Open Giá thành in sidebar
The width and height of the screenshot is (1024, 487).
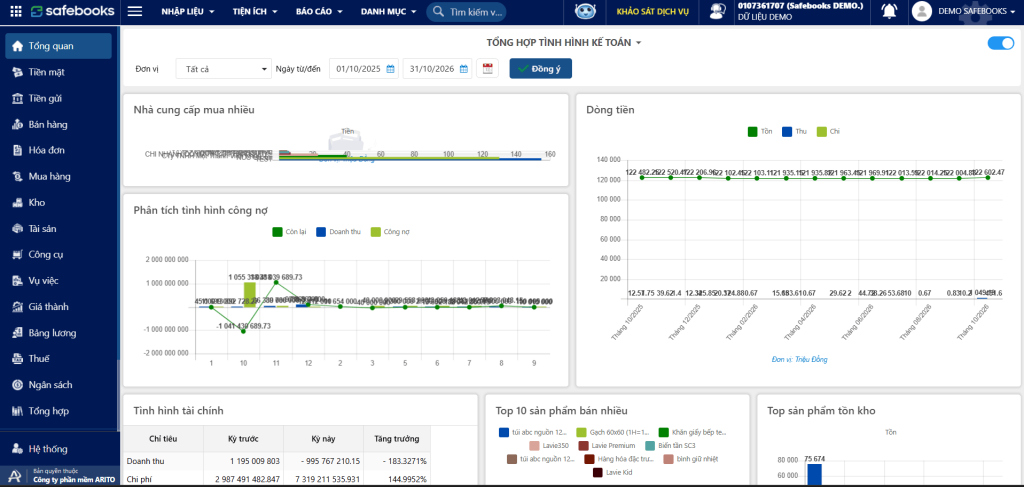click(59, 307)
